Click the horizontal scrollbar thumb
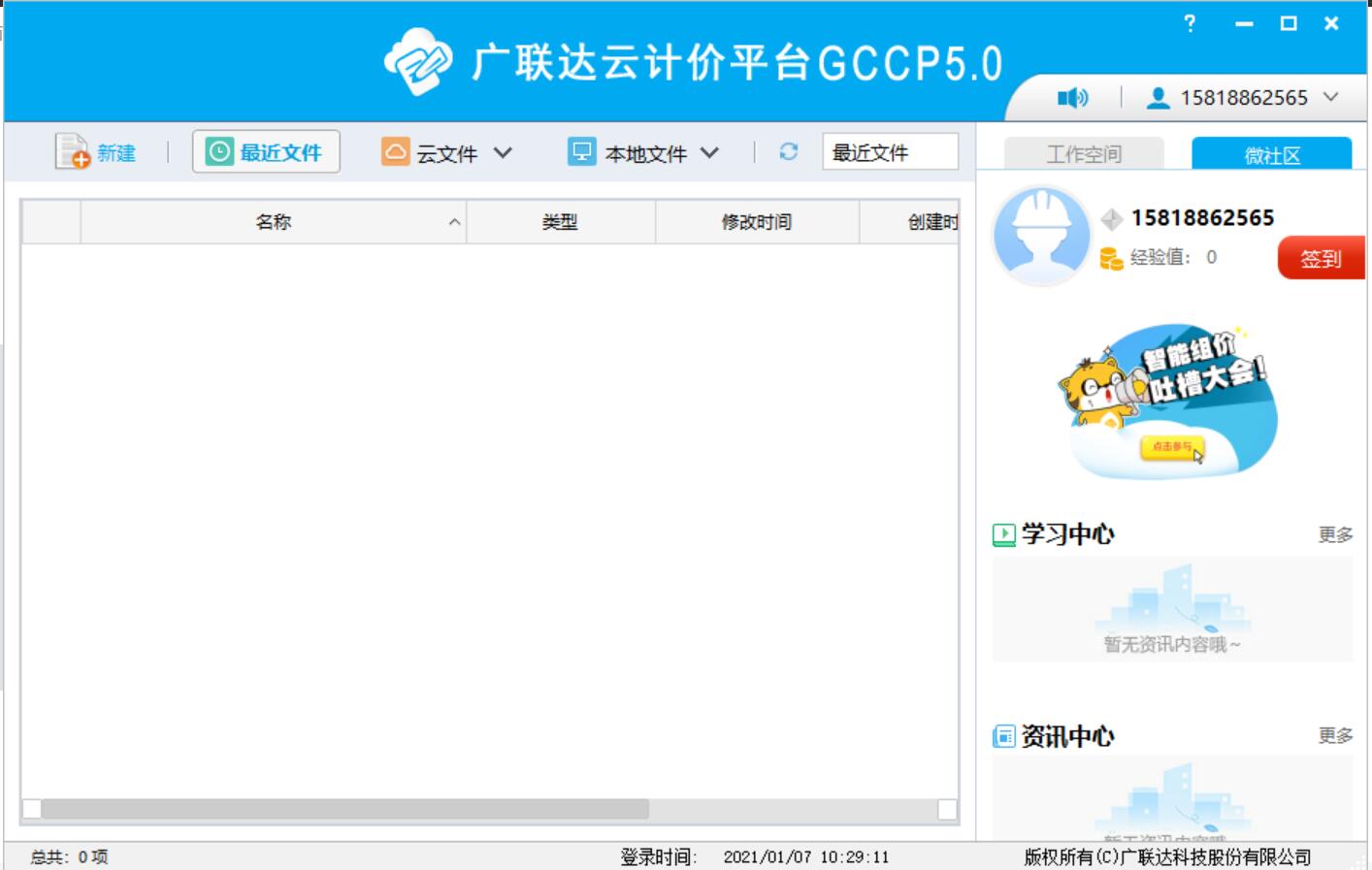The image size is (1372, 870). (x=344, y=809)
